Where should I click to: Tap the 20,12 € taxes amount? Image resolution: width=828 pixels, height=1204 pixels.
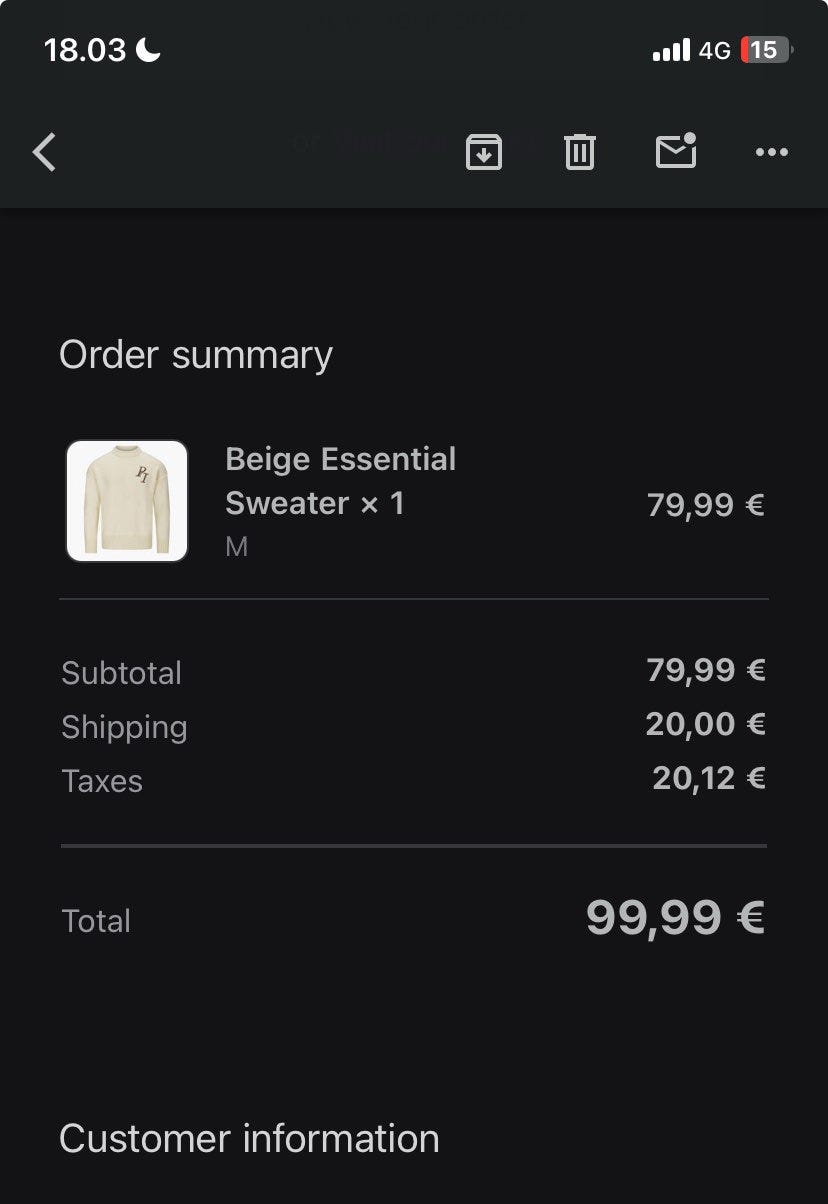pyautogui.click(x=708, y=777)
